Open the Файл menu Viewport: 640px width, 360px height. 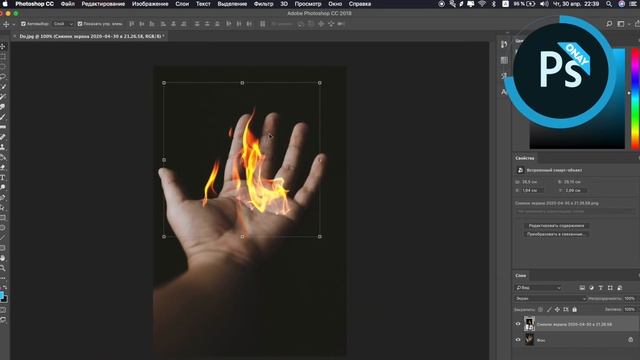click(x=67, y=4)
